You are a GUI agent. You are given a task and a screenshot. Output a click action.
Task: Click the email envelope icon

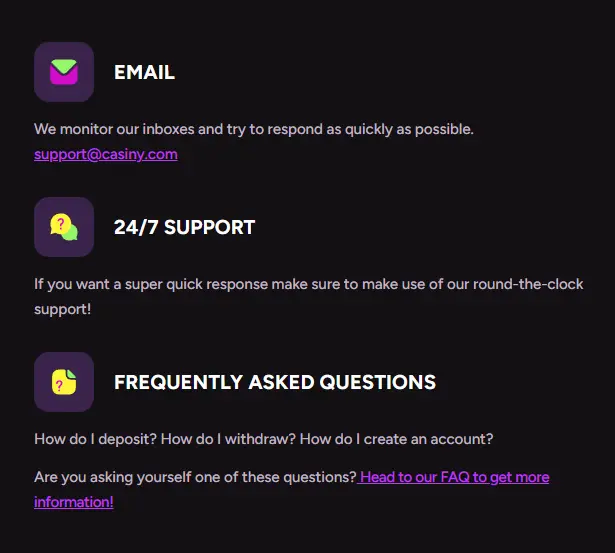(x=64, y=72)
